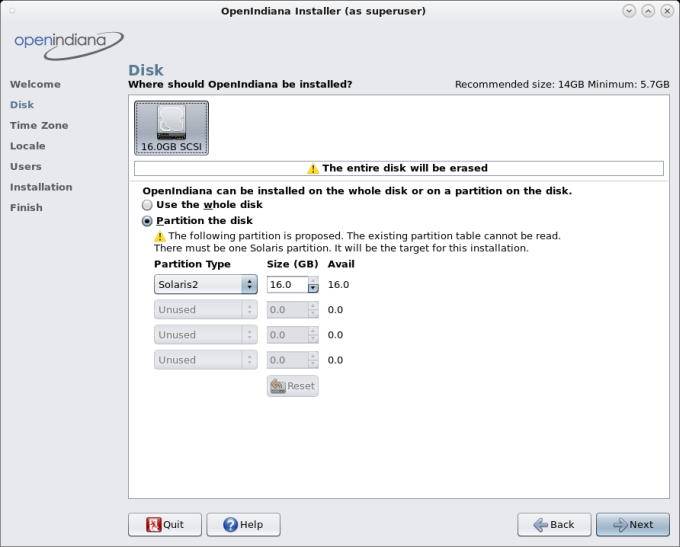Select the Locale step in the sidebar
680x547 pixels.
click(x=28, y=146)
